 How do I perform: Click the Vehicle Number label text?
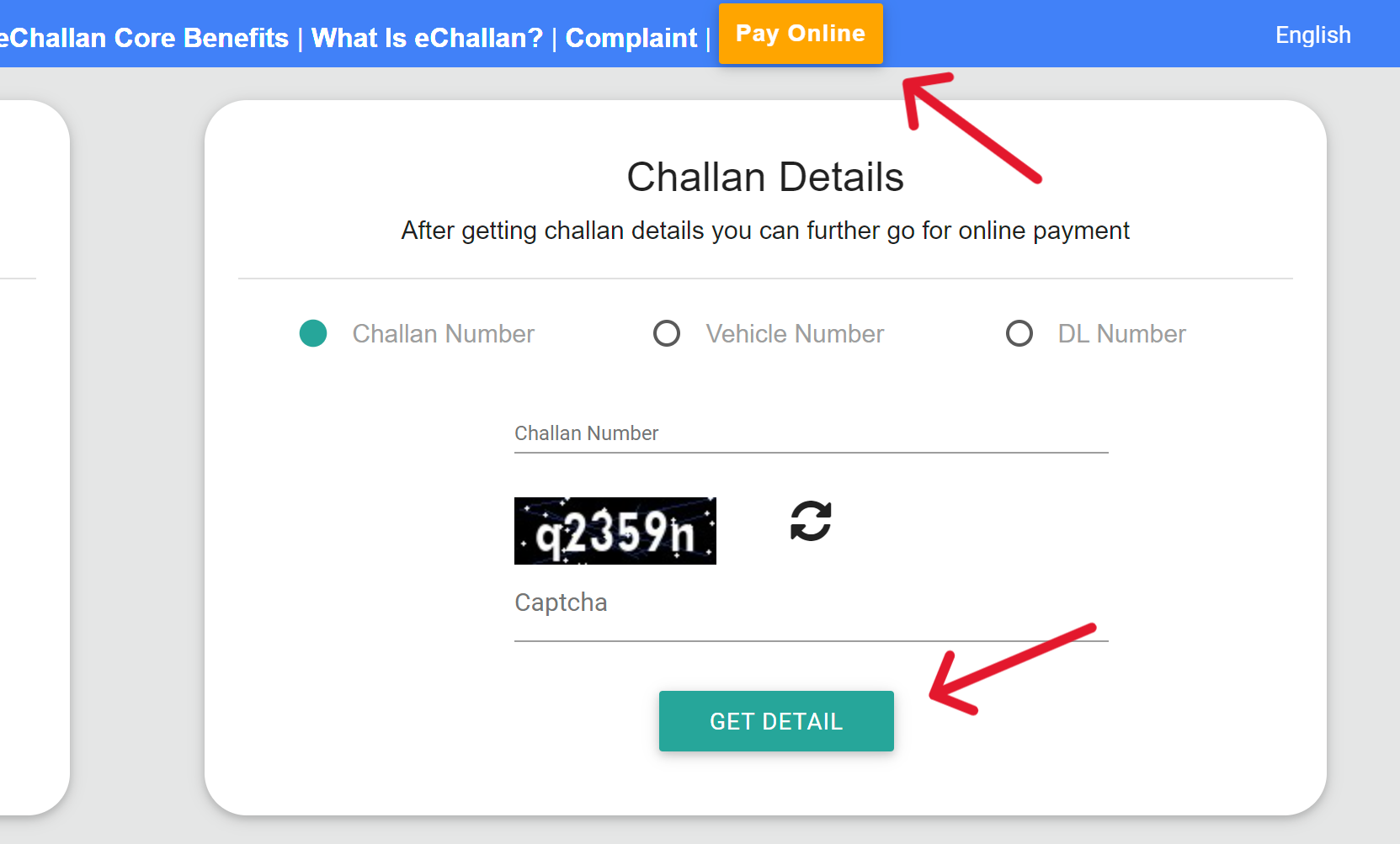click(x=794, y=333)
